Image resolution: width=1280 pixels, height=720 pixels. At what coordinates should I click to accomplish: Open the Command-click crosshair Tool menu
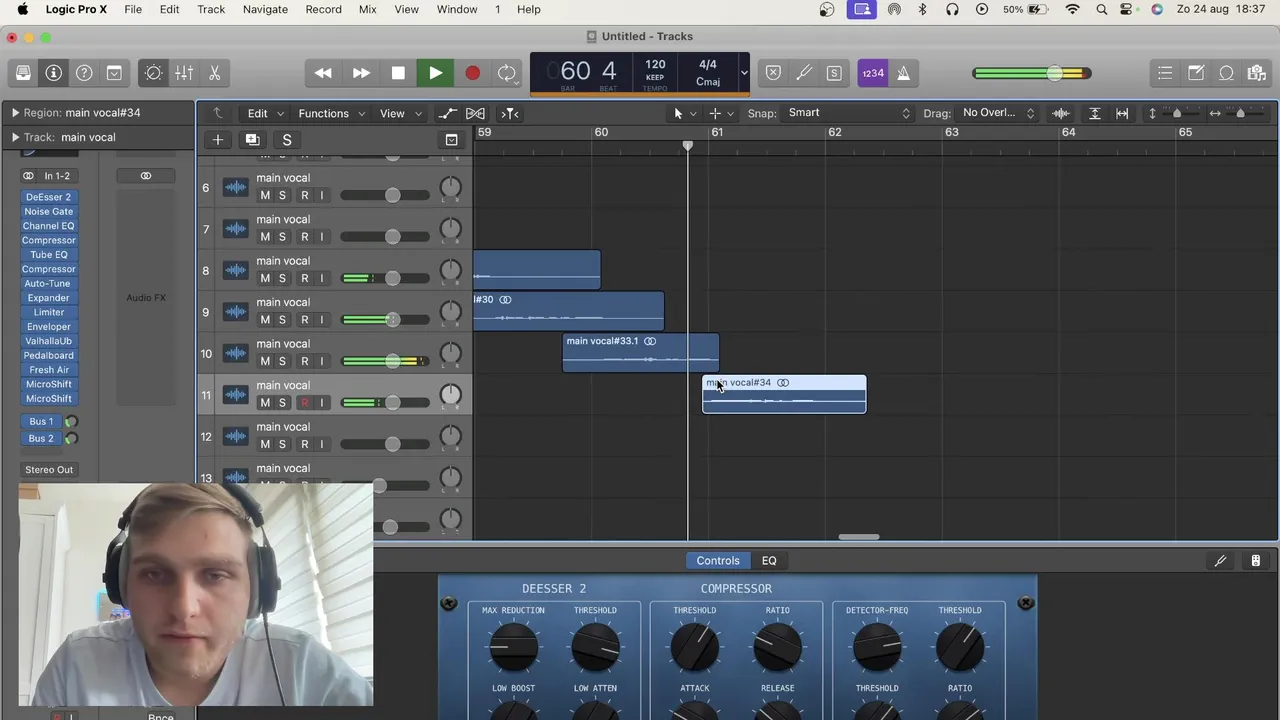point(719,113)
